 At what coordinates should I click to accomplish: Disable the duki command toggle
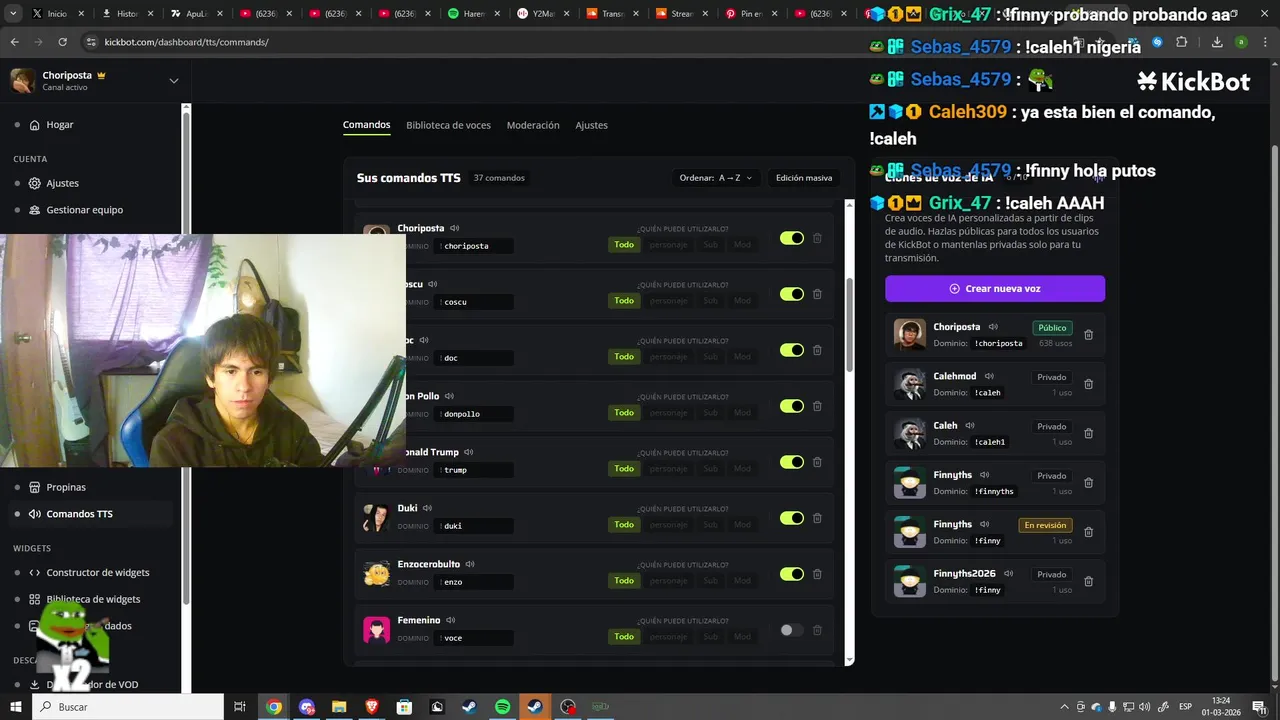pyautogui.click(x=792, y=518)
